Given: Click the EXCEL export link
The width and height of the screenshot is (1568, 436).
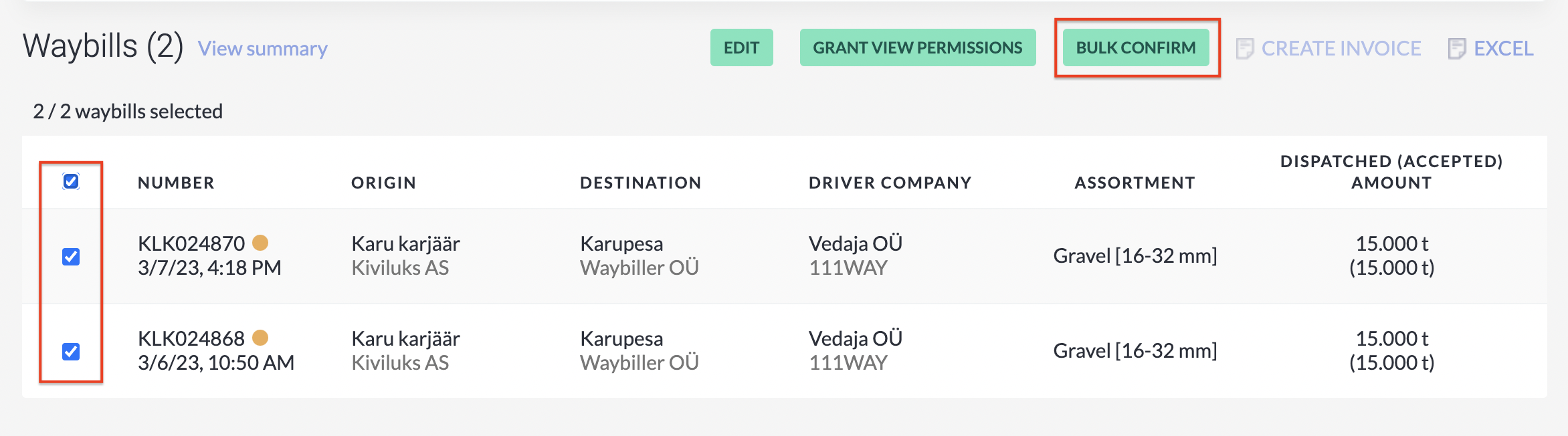Looking at the screenshot, I should coord(1504,49).
